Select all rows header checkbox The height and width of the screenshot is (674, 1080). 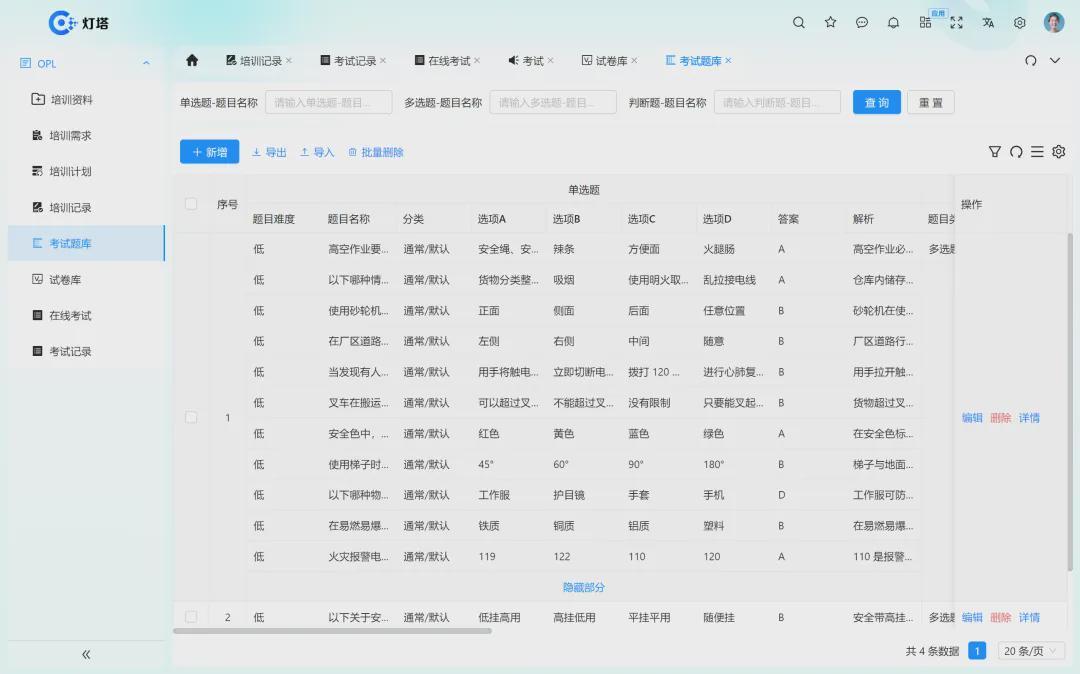coord(191,204)
